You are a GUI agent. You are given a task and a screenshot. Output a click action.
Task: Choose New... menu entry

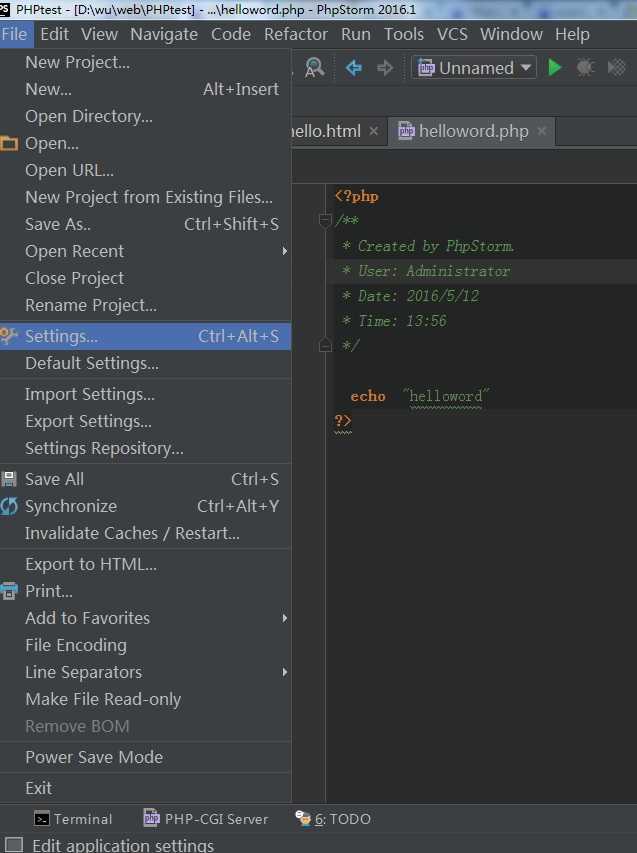145,89
